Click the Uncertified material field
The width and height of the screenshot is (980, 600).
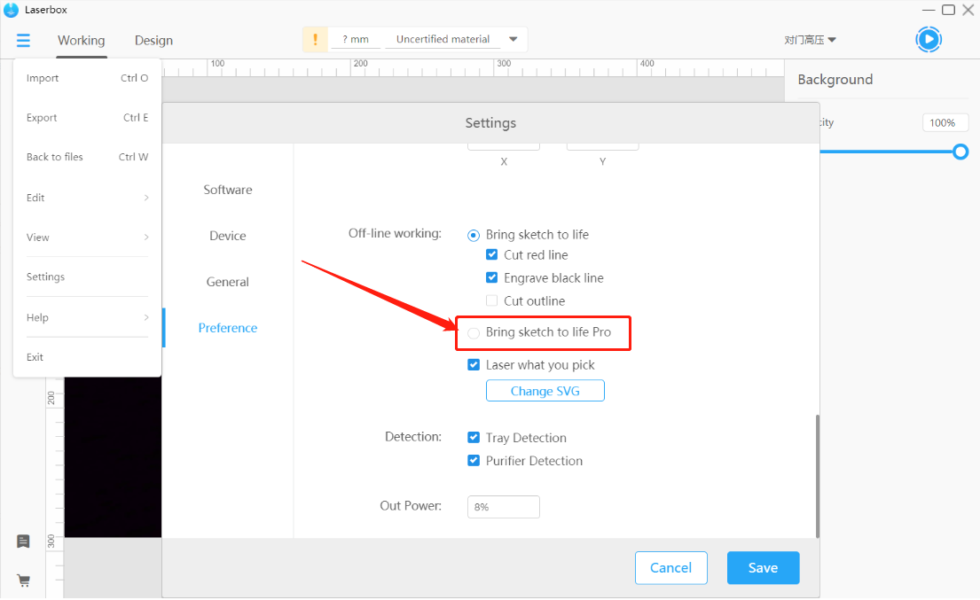(x=442, y=39)
